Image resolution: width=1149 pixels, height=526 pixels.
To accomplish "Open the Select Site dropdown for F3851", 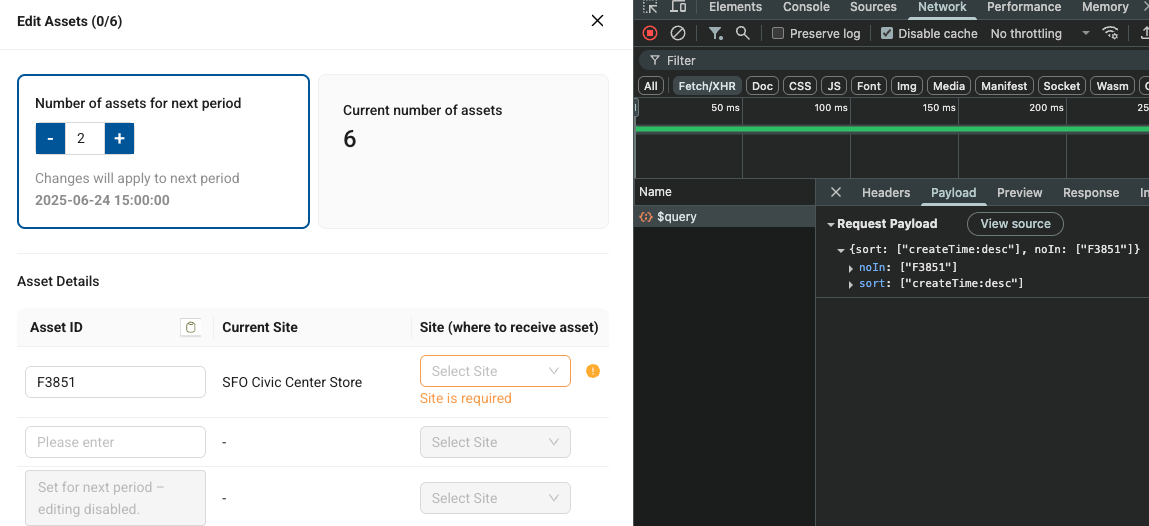I will tap(495, 371).
